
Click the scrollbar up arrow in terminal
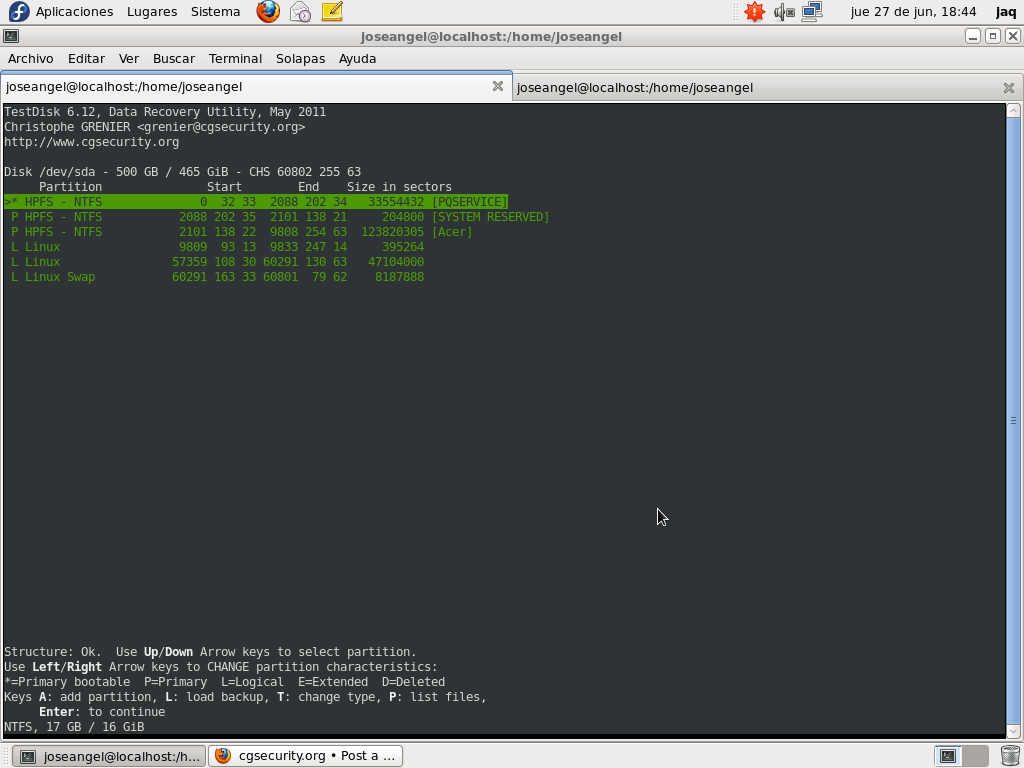coord(1014,110)
